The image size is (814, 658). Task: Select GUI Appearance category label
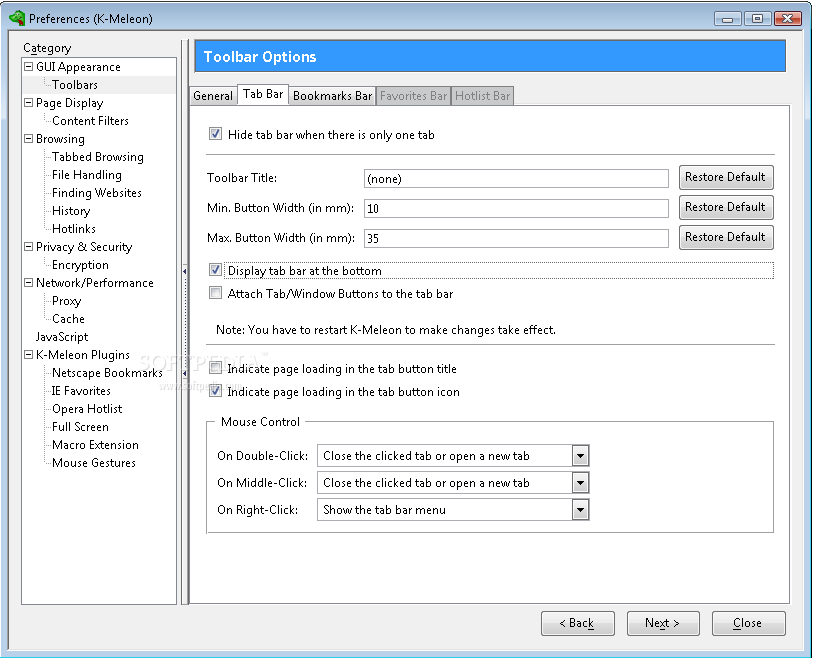click(78, 67)
